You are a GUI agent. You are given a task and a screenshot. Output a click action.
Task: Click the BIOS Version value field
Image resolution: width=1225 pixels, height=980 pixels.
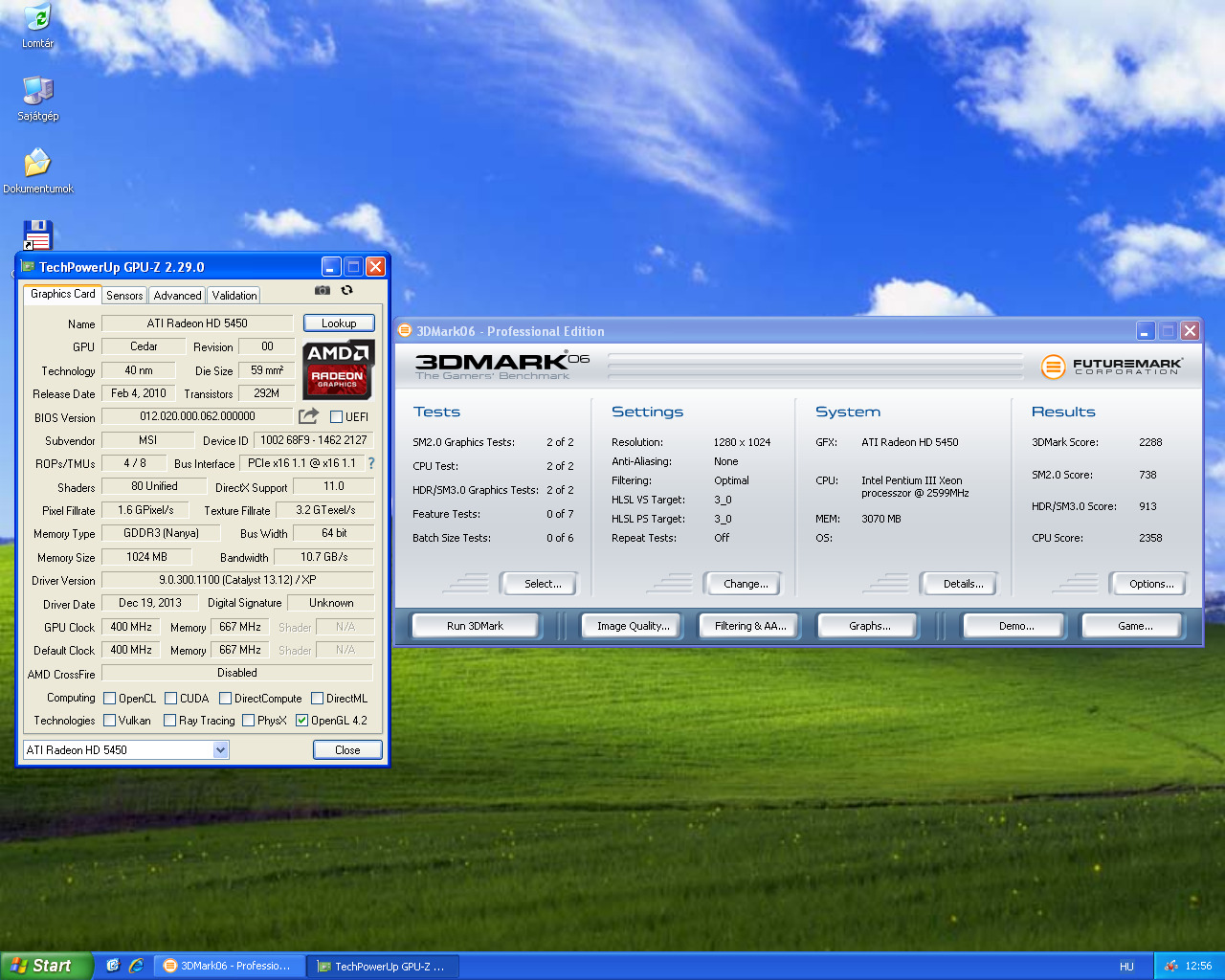pyautogui.click(x=197, y=416)
